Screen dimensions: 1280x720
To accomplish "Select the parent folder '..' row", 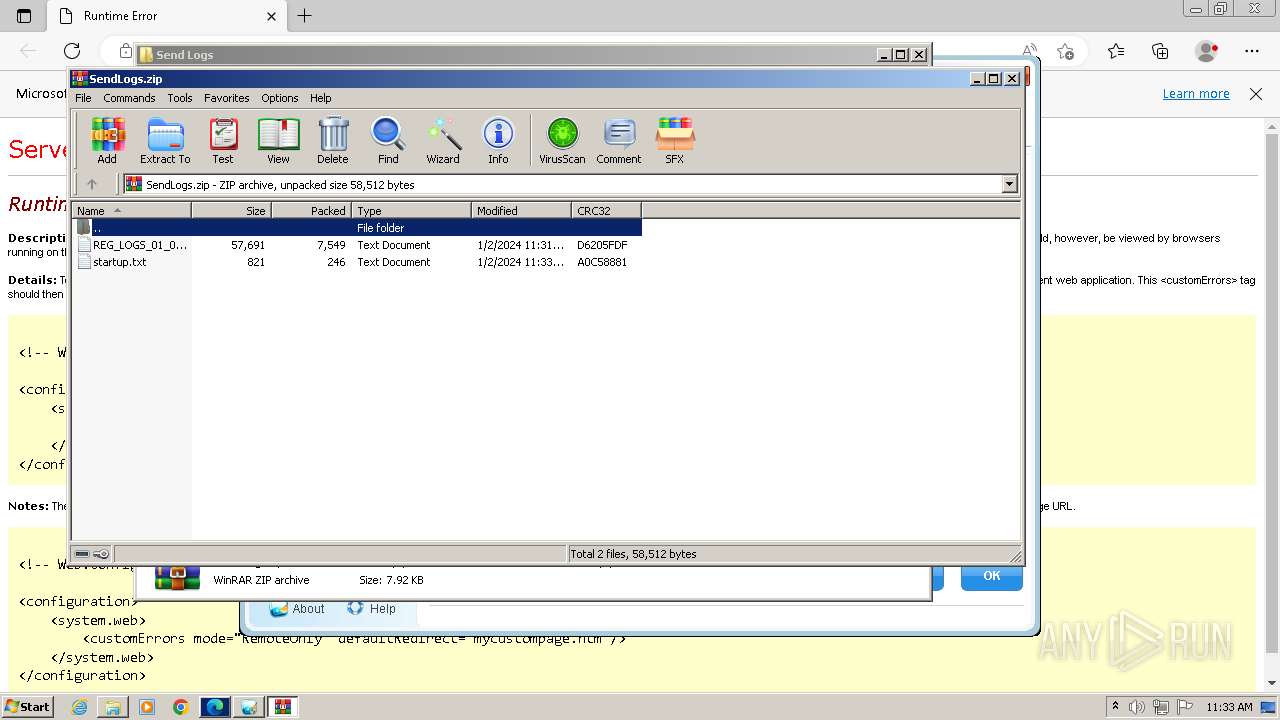I will click(x=357, y=228).
